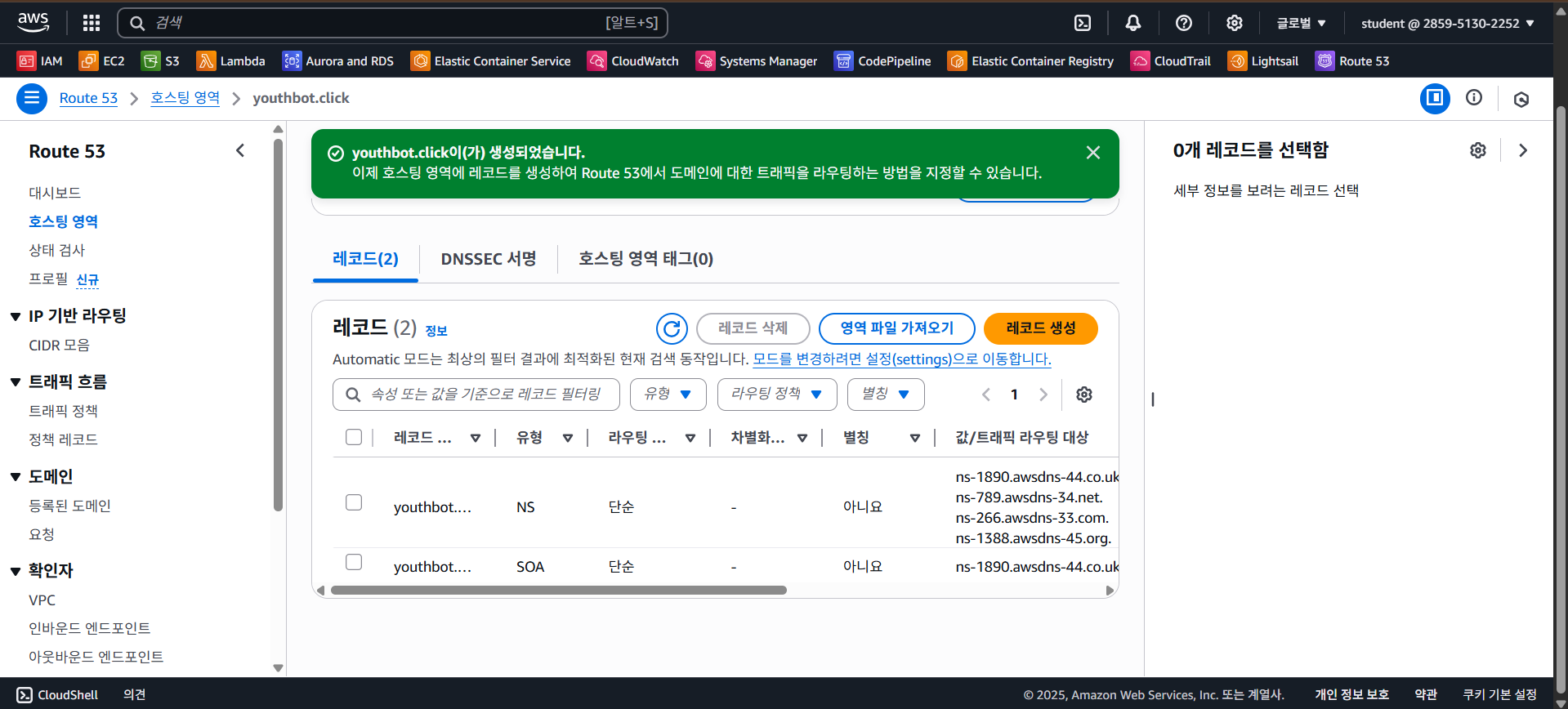This screenshot has height=709, width=1568.
Task: Open the notifications bell
Action: click(x=1133, y=23)
